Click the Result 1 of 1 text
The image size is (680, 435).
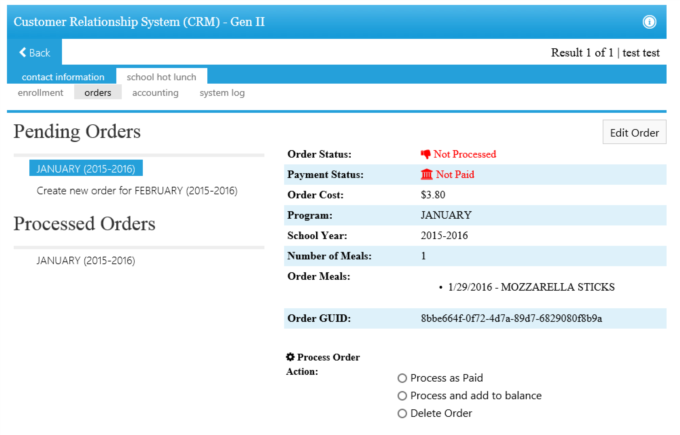click(x=582, y=53)
